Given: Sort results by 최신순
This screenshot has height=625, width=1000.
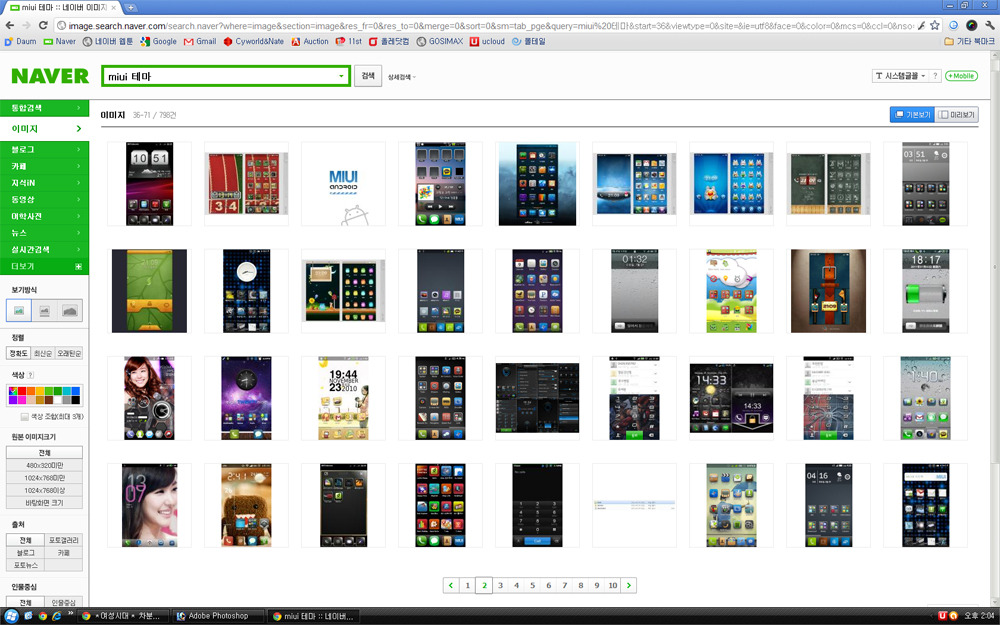Looking at the screenshot, I should (43, 353).
